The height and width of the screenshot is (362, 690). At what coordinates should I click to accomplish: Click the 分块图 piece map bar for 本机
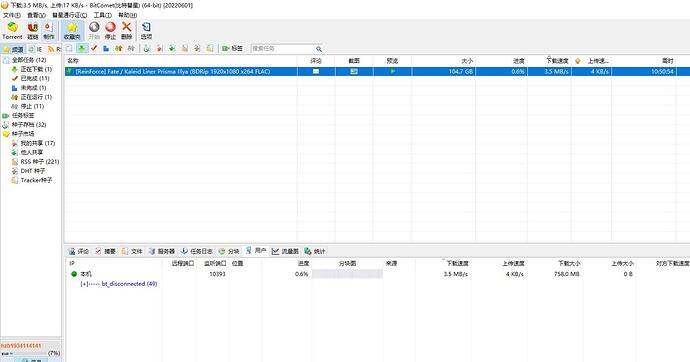[347, 274]
